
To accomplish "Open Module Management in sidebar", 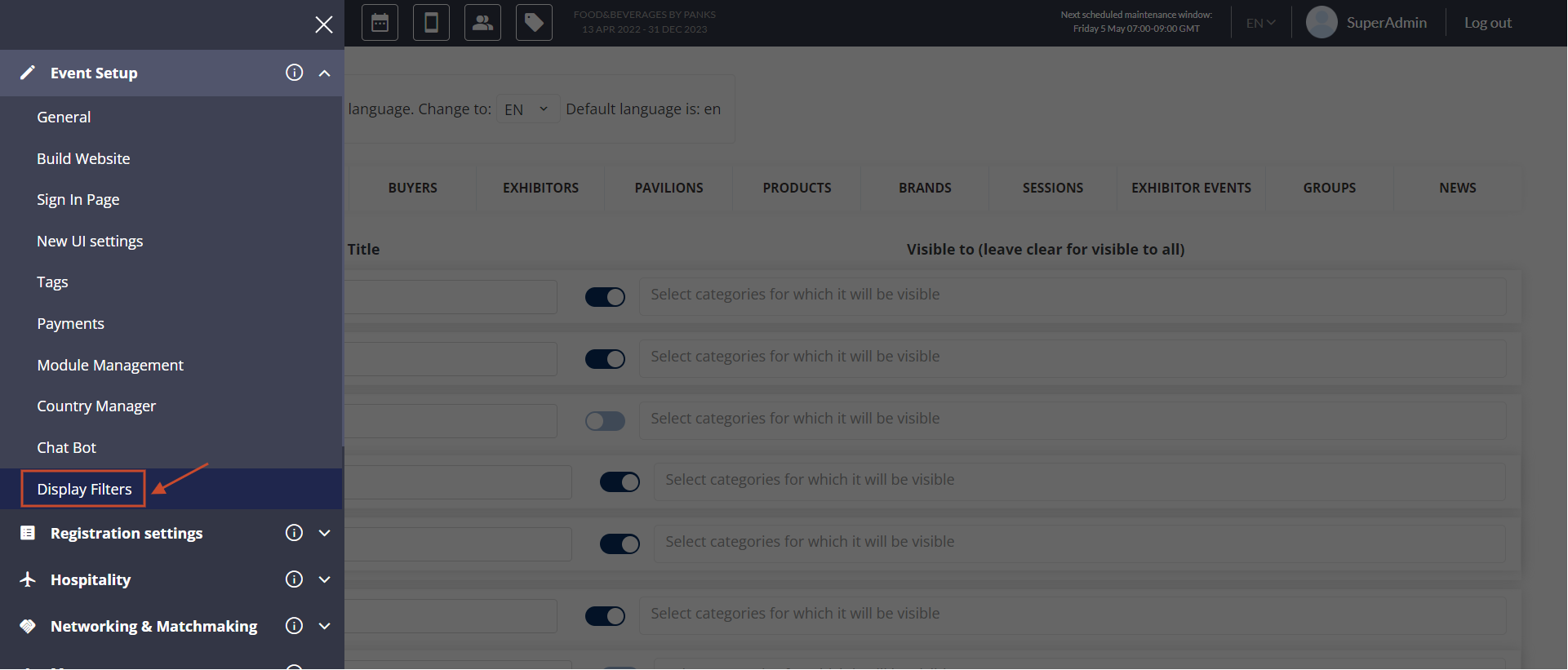I will pyautogui.click(x=110, y=366).
